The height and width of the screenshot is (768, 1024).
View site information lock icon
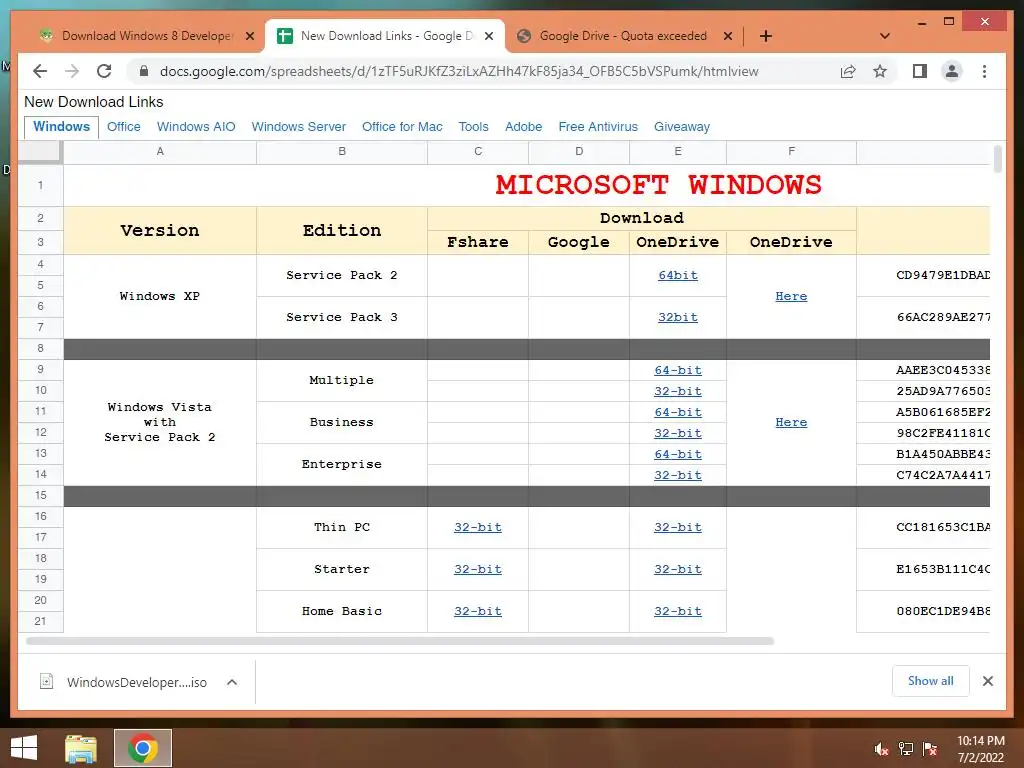[x=144, y=71]
